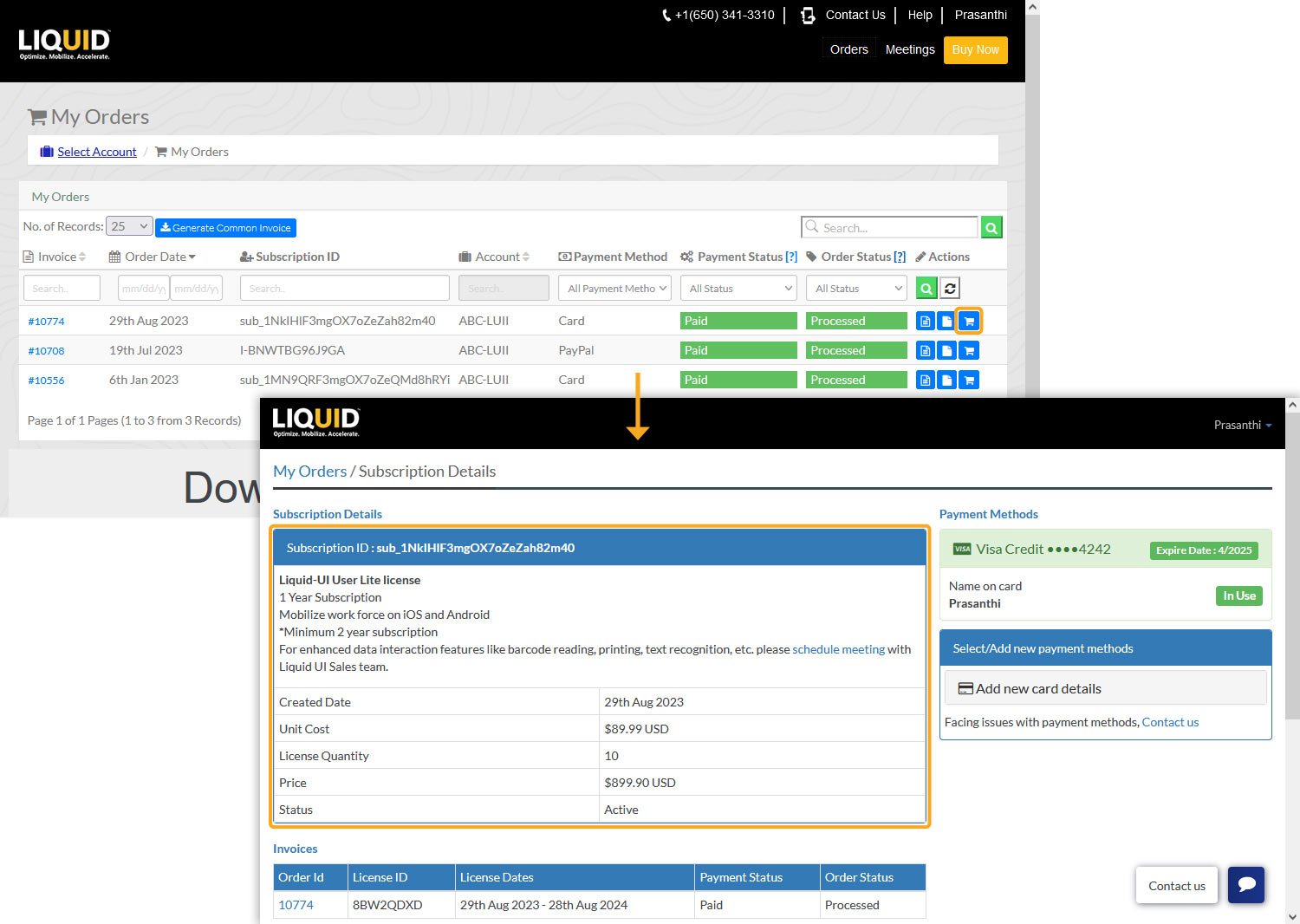Click Generate Common Invoice button
The image size is (1300, 924).
225,227
